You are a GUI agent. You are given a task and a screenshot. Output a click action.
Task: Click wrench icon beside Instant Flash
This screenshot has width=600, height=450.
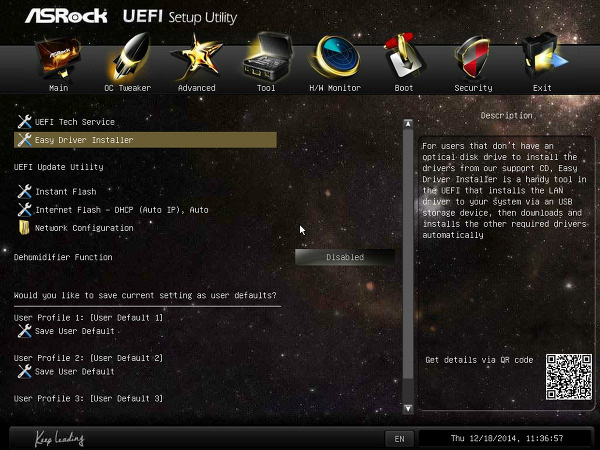[x=24, y=191]
